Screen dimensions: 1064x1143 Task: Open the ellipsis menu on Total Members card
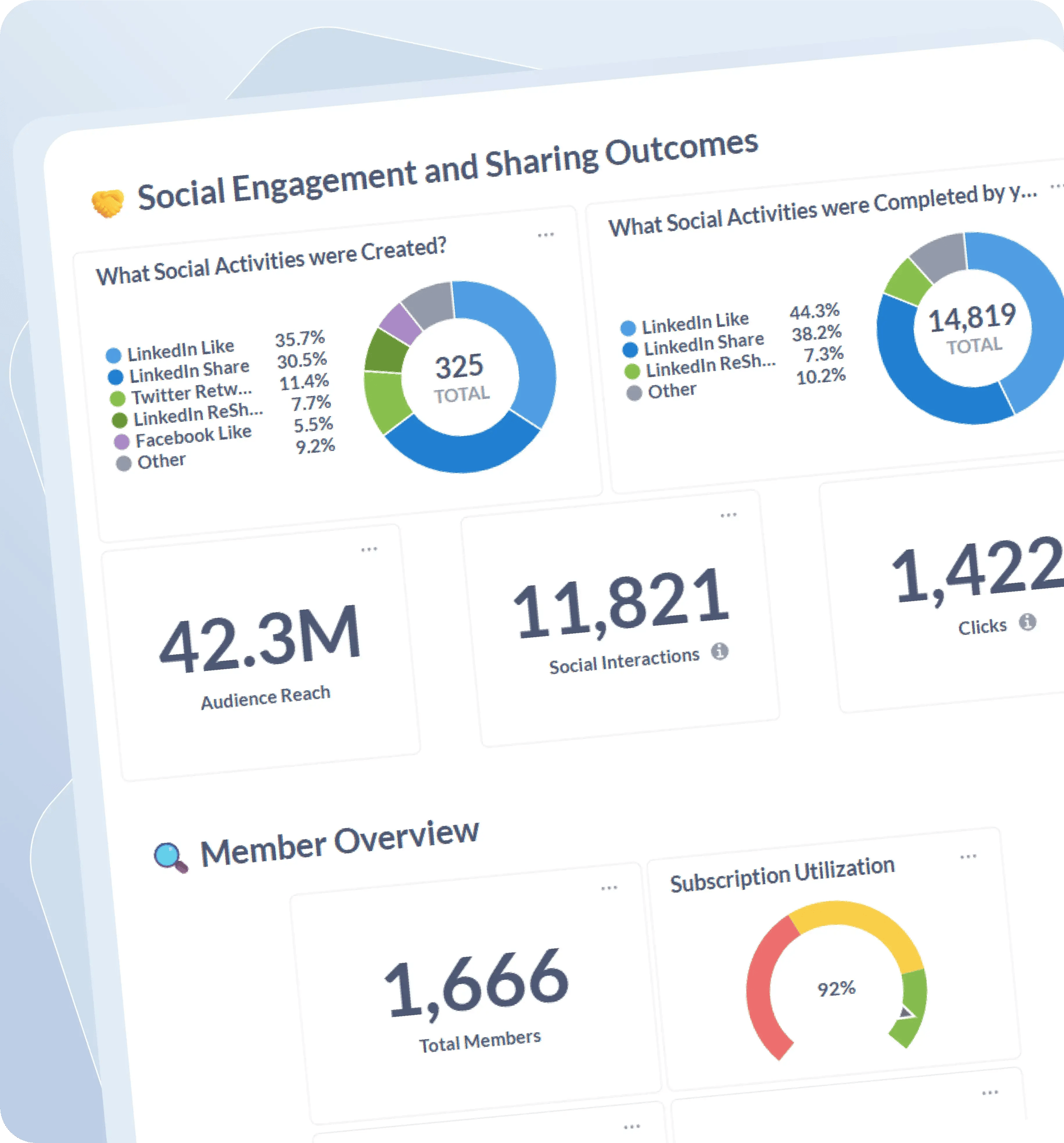609,888
